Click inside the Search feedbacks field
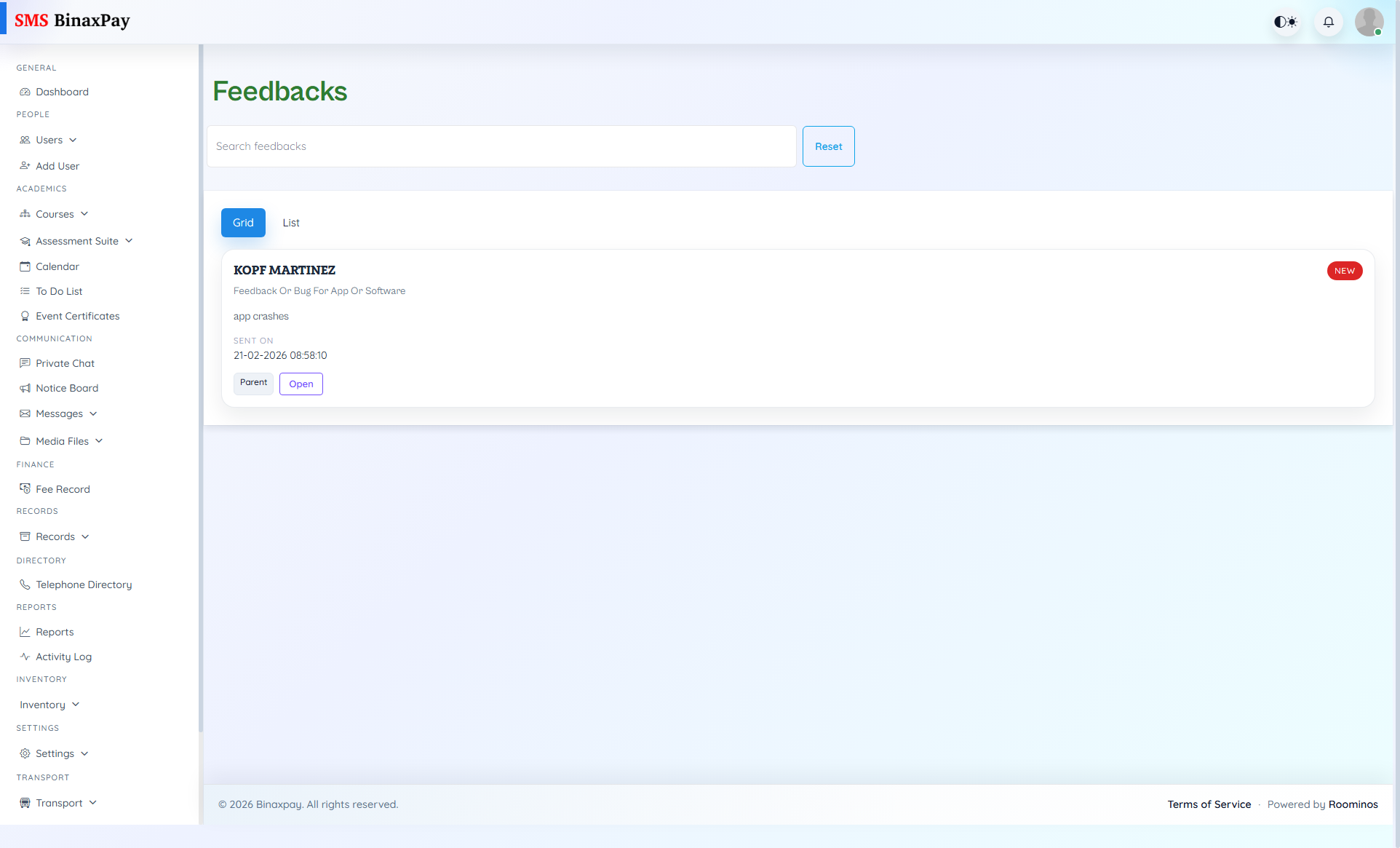 pyautogui.click(x=501, y=146)
